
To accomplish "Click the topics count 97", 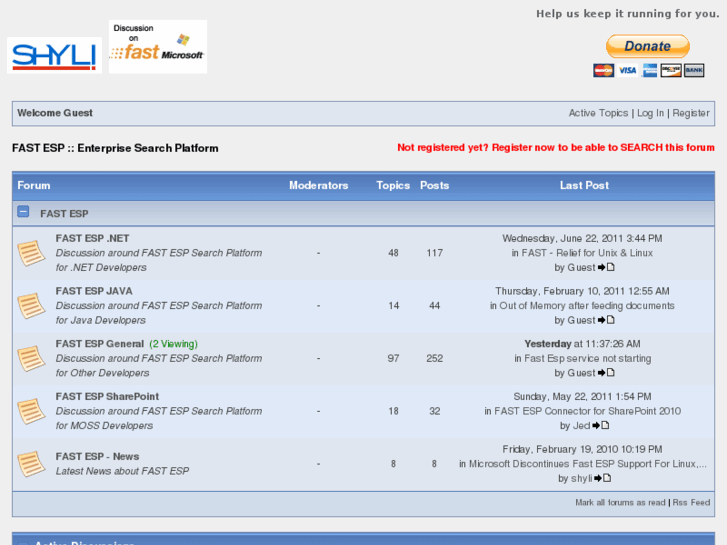I will [393, 359].
